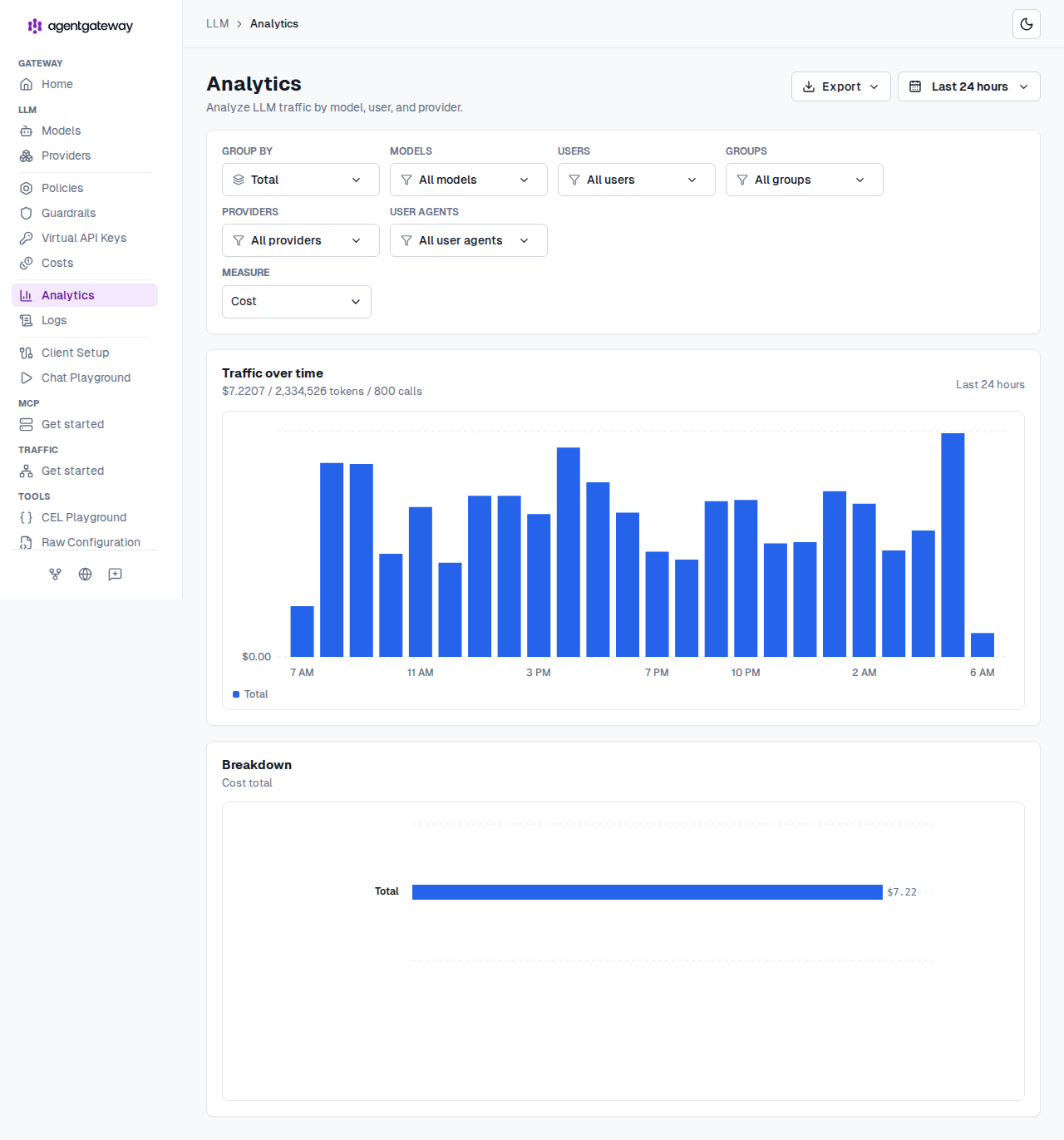Click the download icon on Export button
The width and height of the screenshot is (1064, 1140).
pyautogui.click(x=809, y=86)
